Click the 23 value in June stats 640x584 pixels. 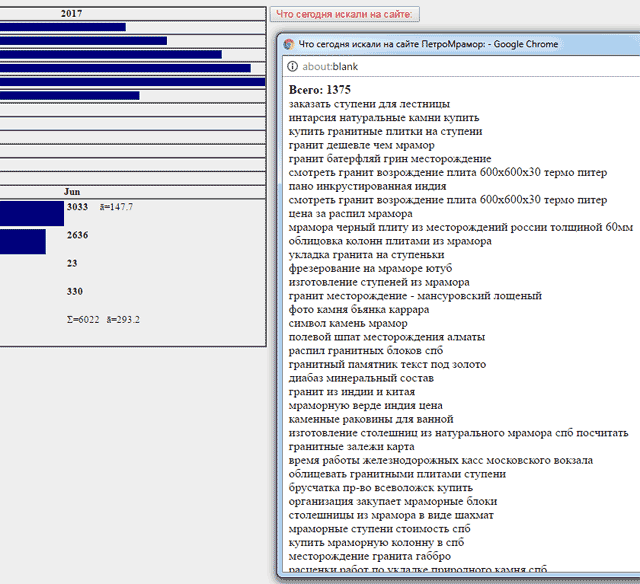point(72,263)
